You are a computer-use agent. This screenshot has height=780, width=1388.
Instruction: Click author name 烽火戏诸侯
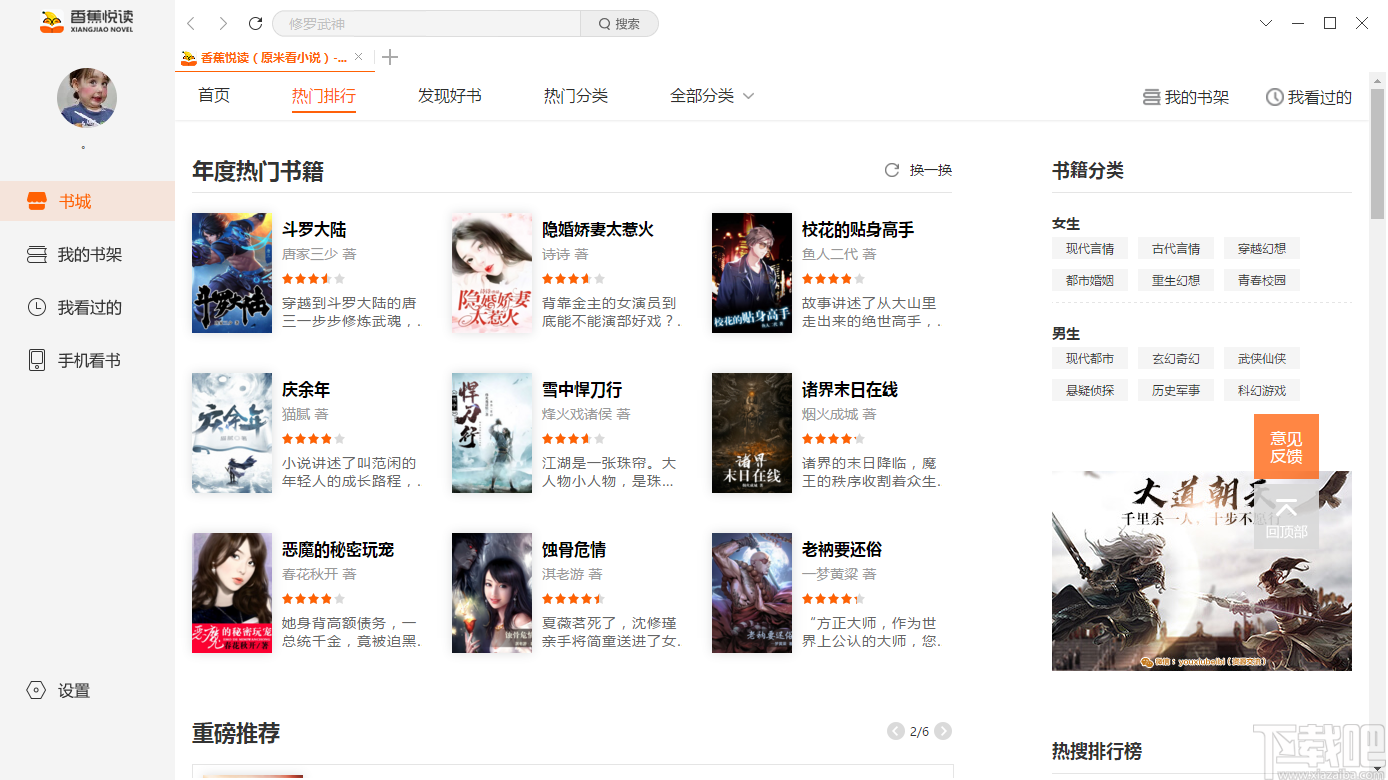click(x=577, y=414)
